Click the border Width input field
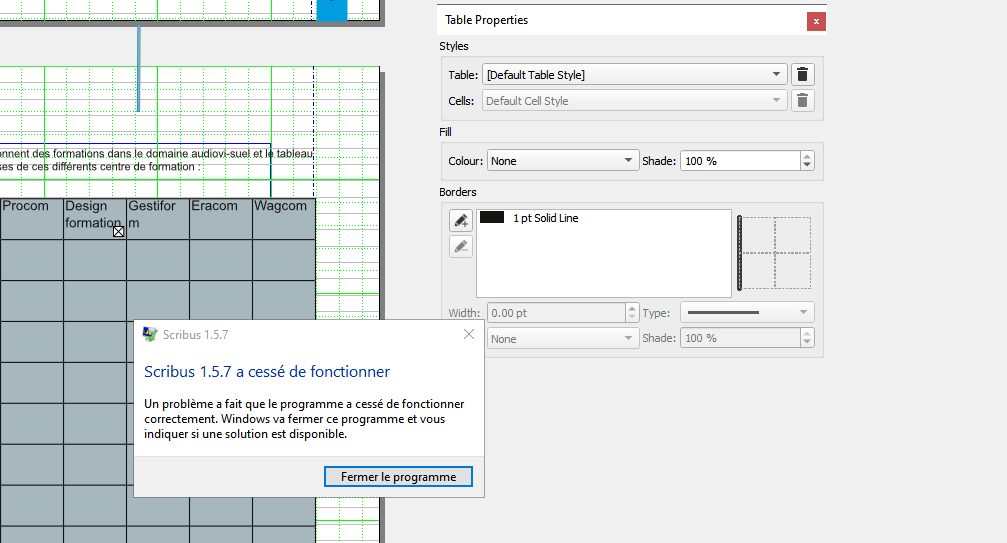This screenshot has width=1007, height=543. (x=555, y=313)
